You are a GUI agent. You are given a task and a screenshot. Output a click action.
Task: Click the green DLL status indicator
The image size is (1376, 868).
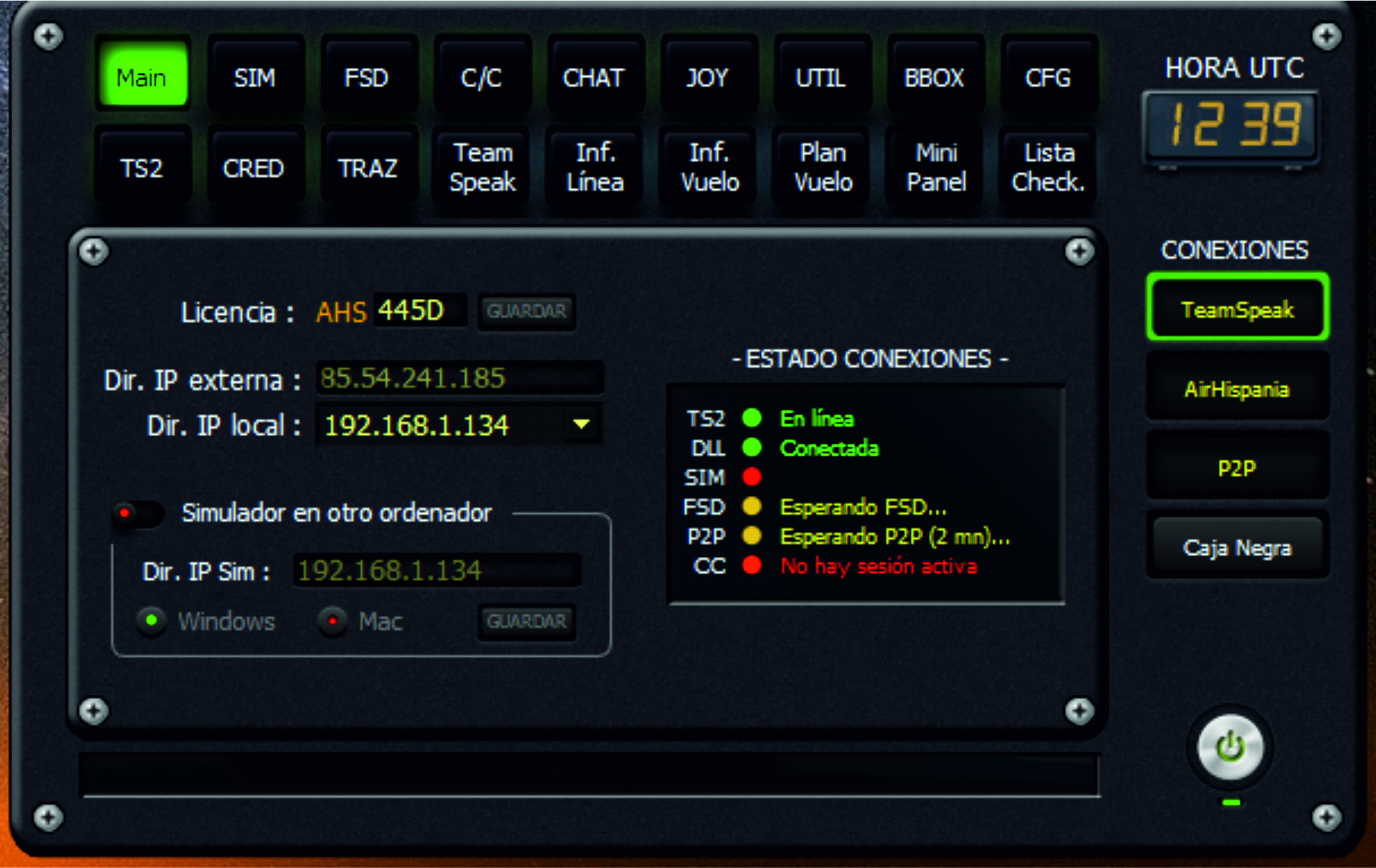click(751, 447)
